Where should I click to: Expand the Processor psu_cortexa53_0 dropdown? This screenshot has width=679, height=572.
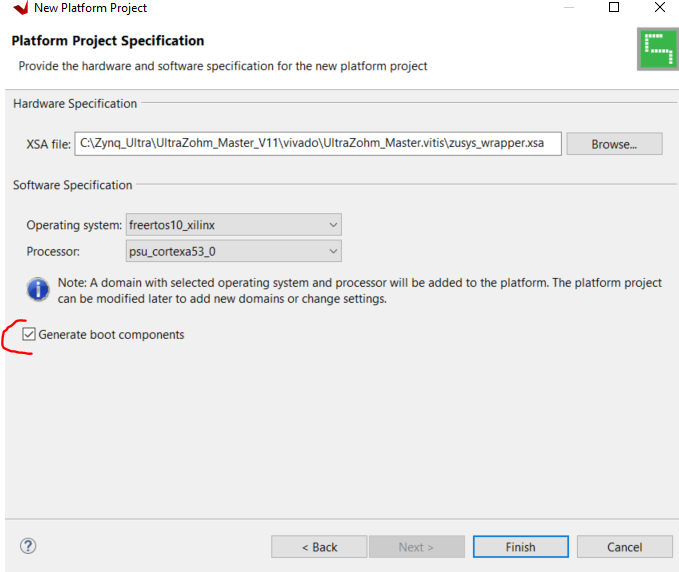[233, 251]
